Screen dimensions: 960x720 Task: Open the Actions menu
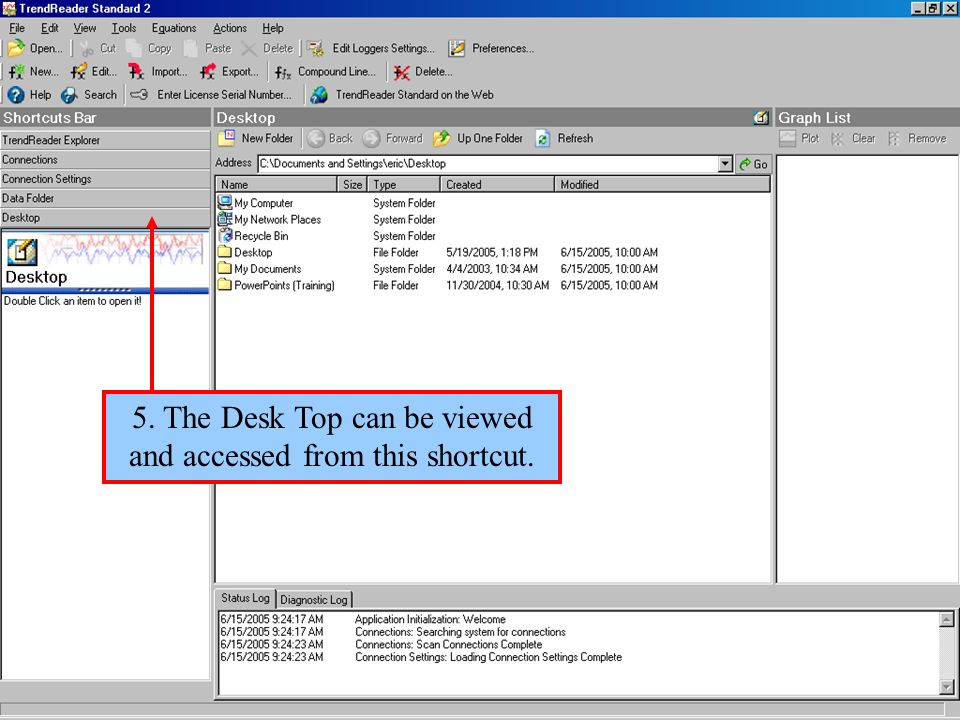pyautogui.click(x=230, y=28)
